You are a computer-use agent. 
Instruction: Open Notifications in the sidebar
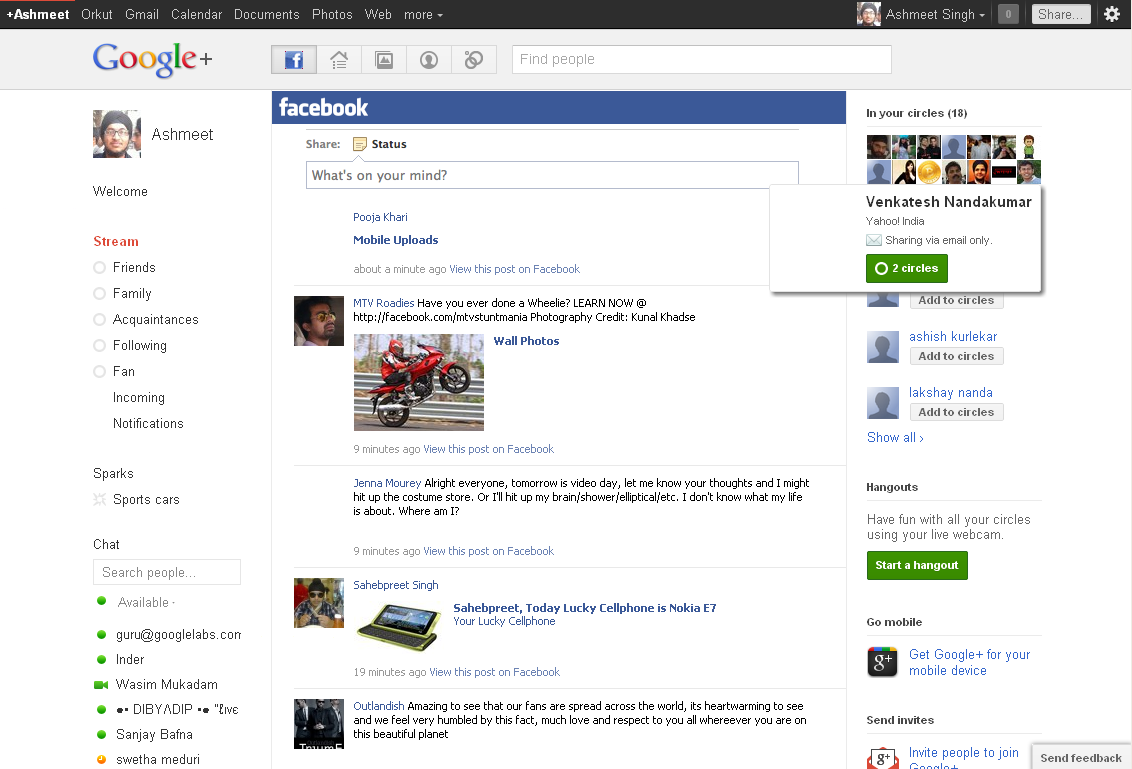(x=148, y=423)
